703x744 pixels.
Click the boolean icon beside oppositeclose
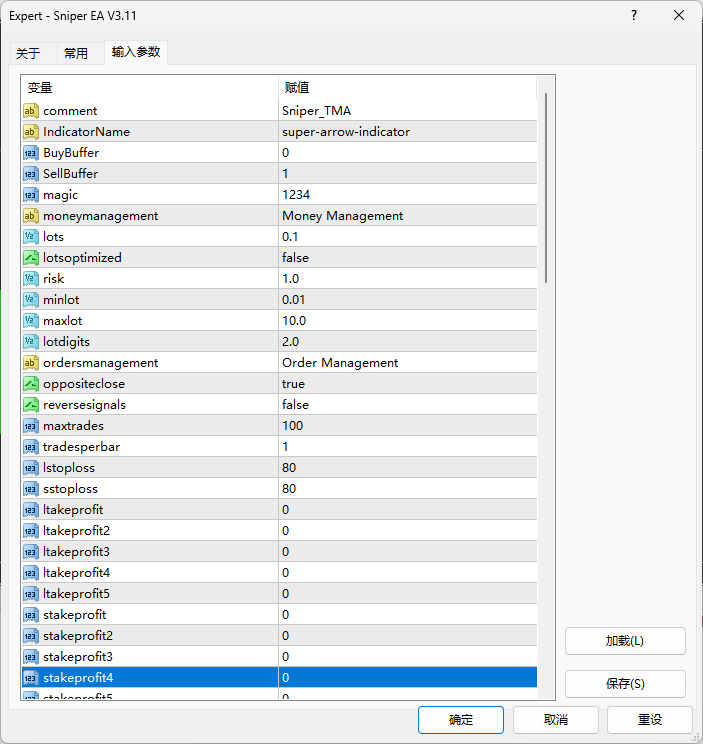click(x=31, y=384)
